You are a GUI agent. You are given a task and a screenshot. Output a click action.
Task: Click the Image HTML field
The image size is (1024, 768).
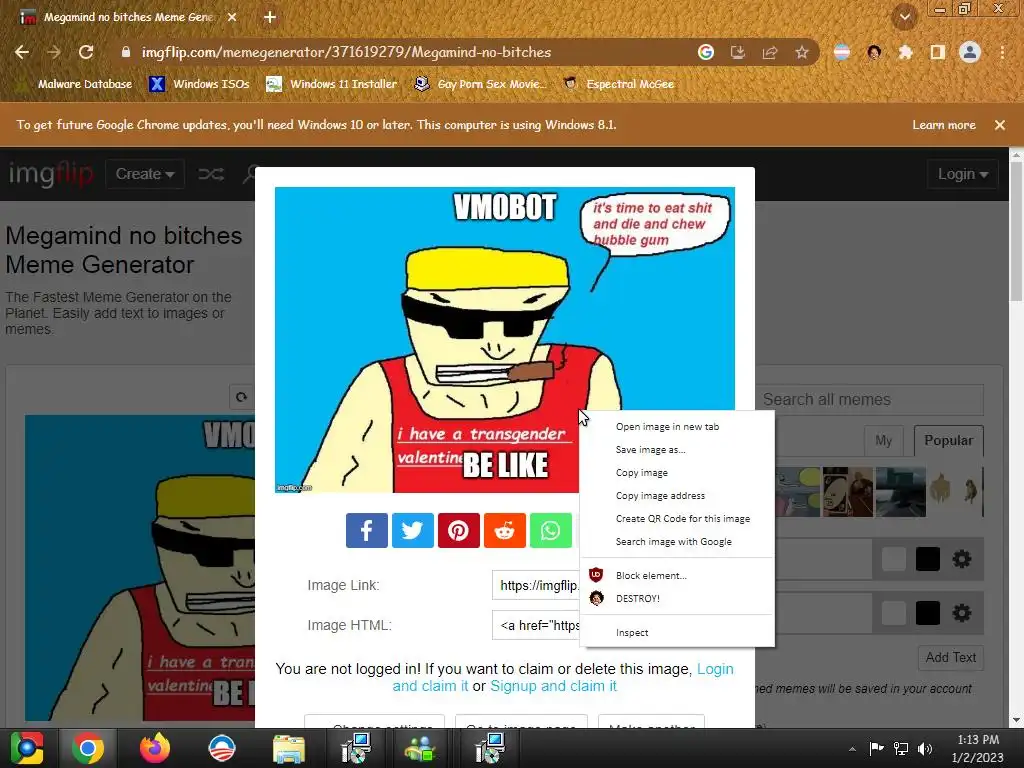click(536, 626)
